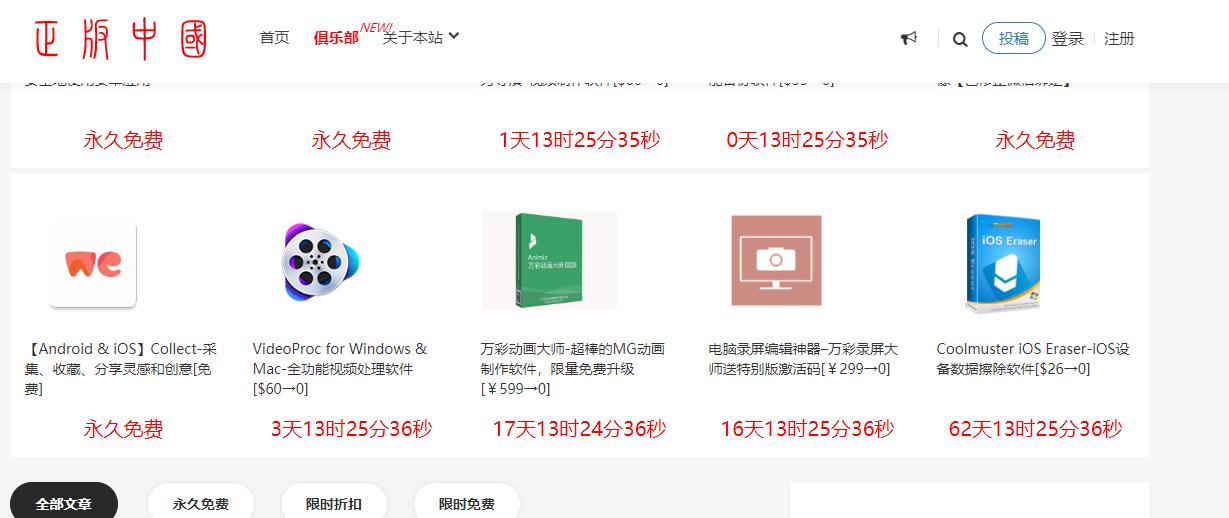Open search with the magnifier icon
The height and width of the screenshot is (518, 1229).
click(x=960, y=39)
